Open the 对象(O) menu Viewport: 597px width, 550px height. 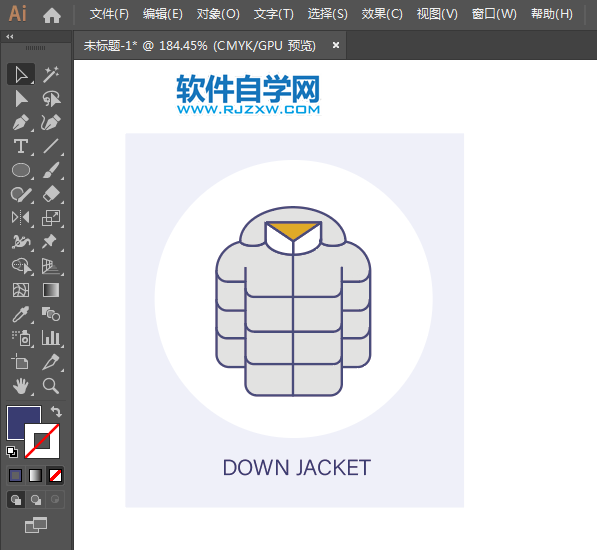pyautogui.click(x=218, y=14)
